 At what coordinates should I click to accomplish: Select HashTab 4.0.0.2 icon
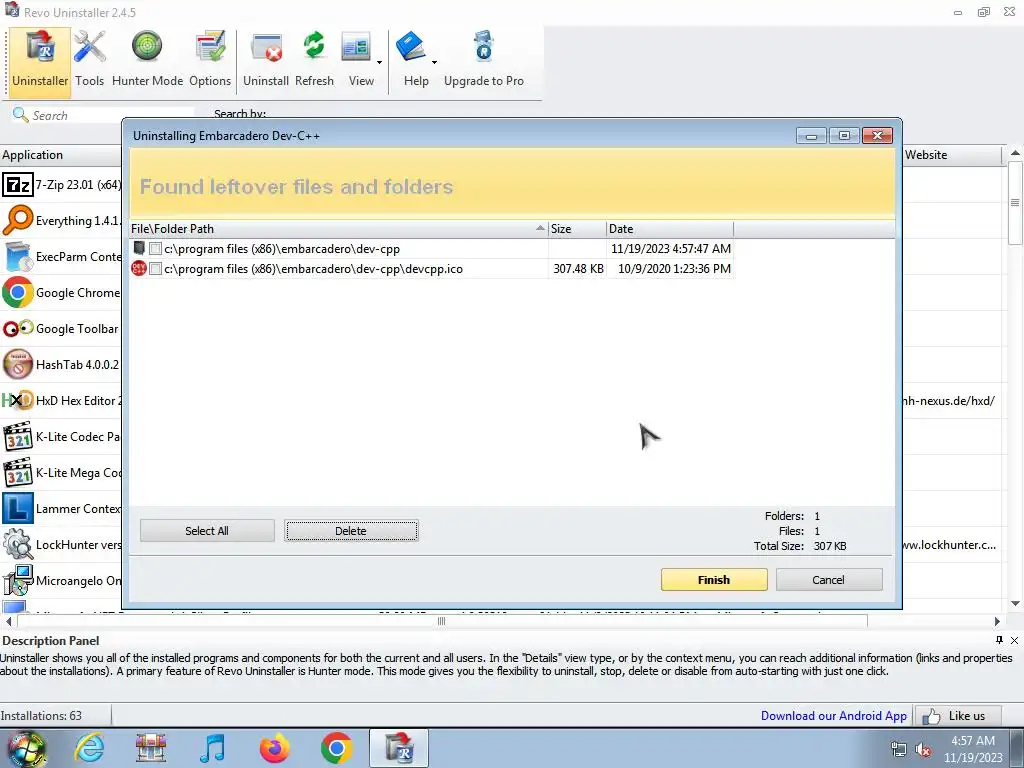tap(18, 364)
